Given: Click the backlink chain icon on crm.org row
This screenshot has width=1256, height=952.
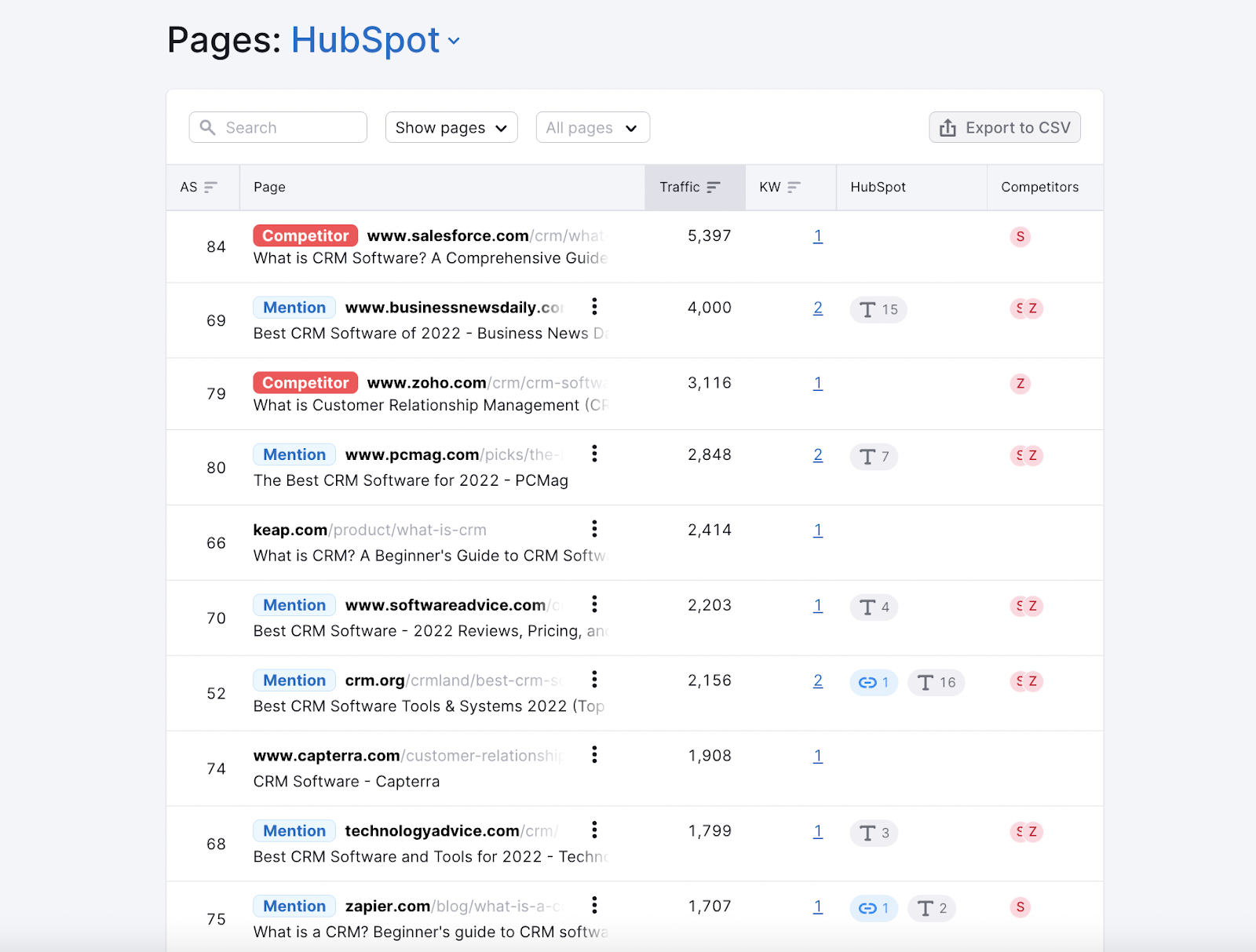Looking at the screenshot, I should [873, 683].
